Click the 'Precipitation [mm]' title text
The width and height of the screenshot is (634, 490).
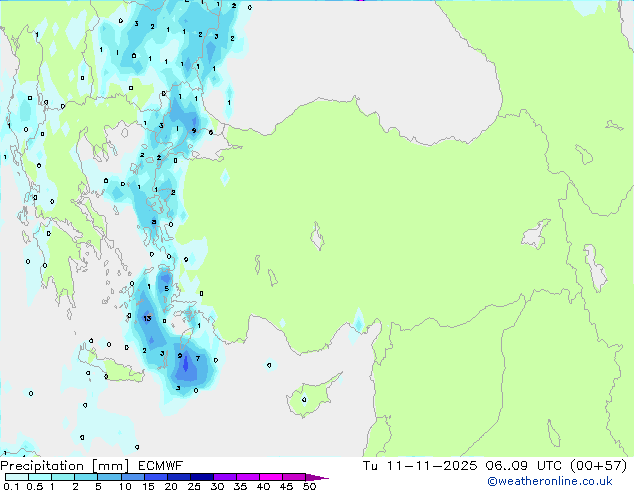pyautogui.click(x=65, y=466)
